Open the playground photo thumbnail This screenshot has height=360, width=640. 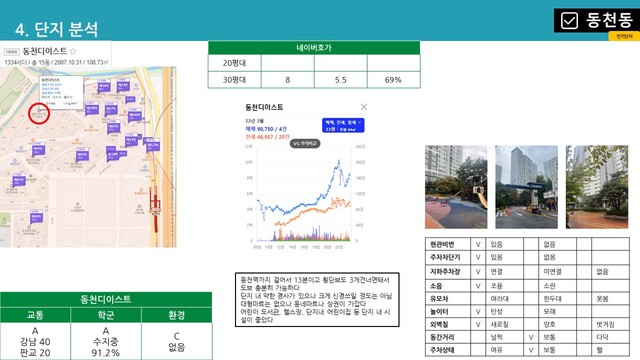point(456,187)
